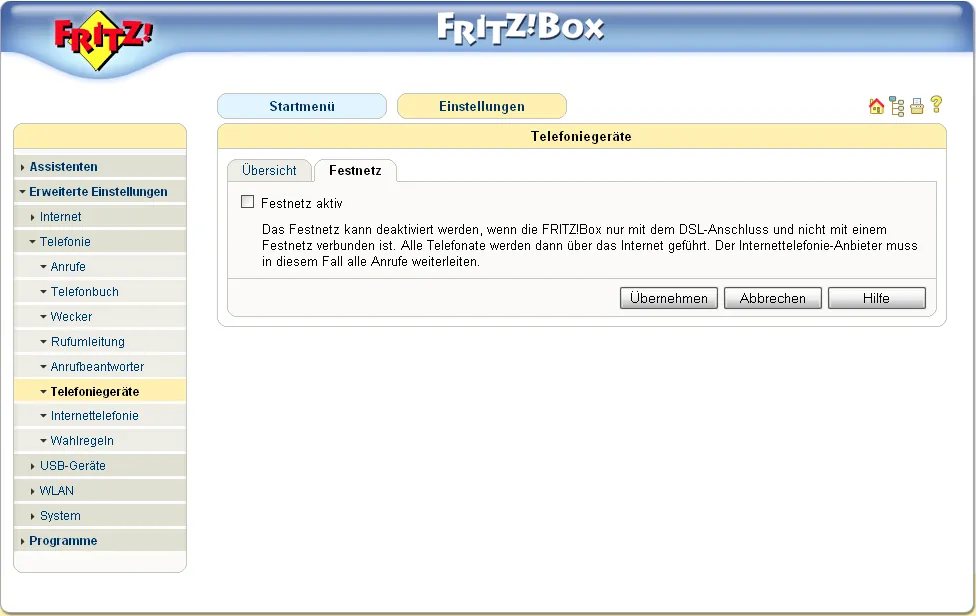Viewport: 976px width, 616px height.
Task: Switch to the Übersicht tab
Action: click(x=269, y=170)
